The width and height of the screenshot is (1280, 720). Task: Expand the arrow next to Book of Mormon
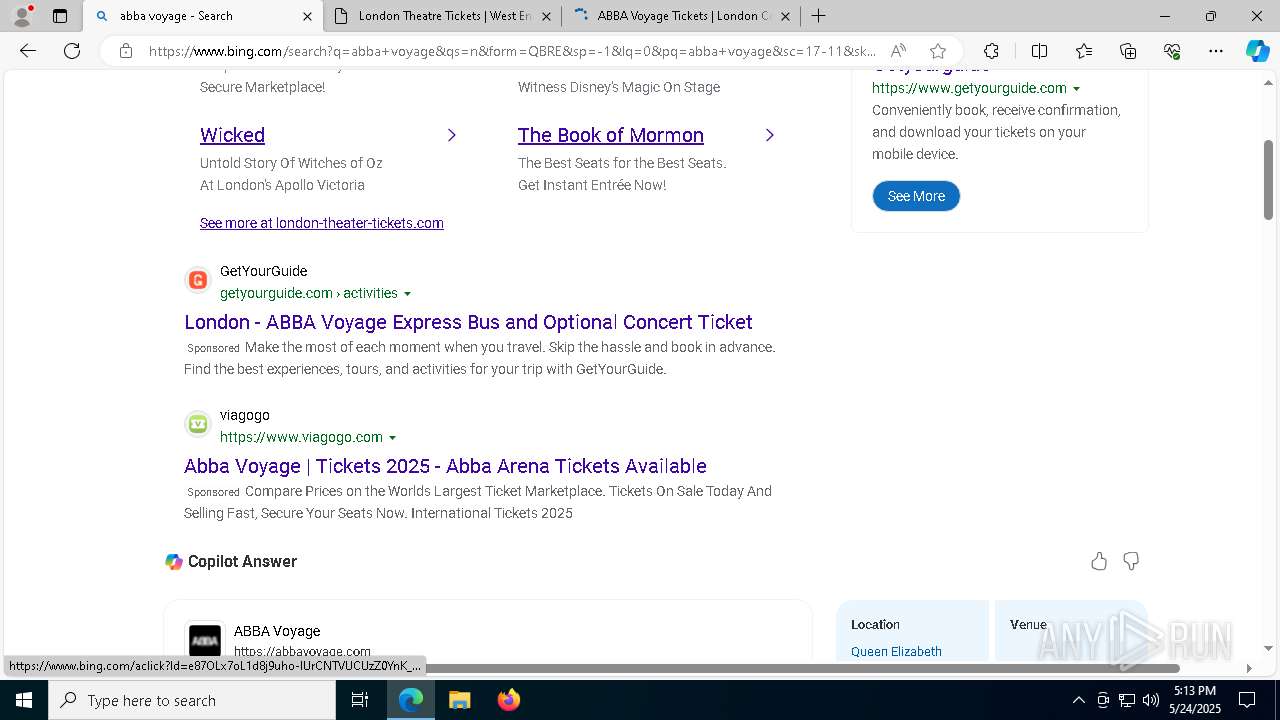point(770,135)
